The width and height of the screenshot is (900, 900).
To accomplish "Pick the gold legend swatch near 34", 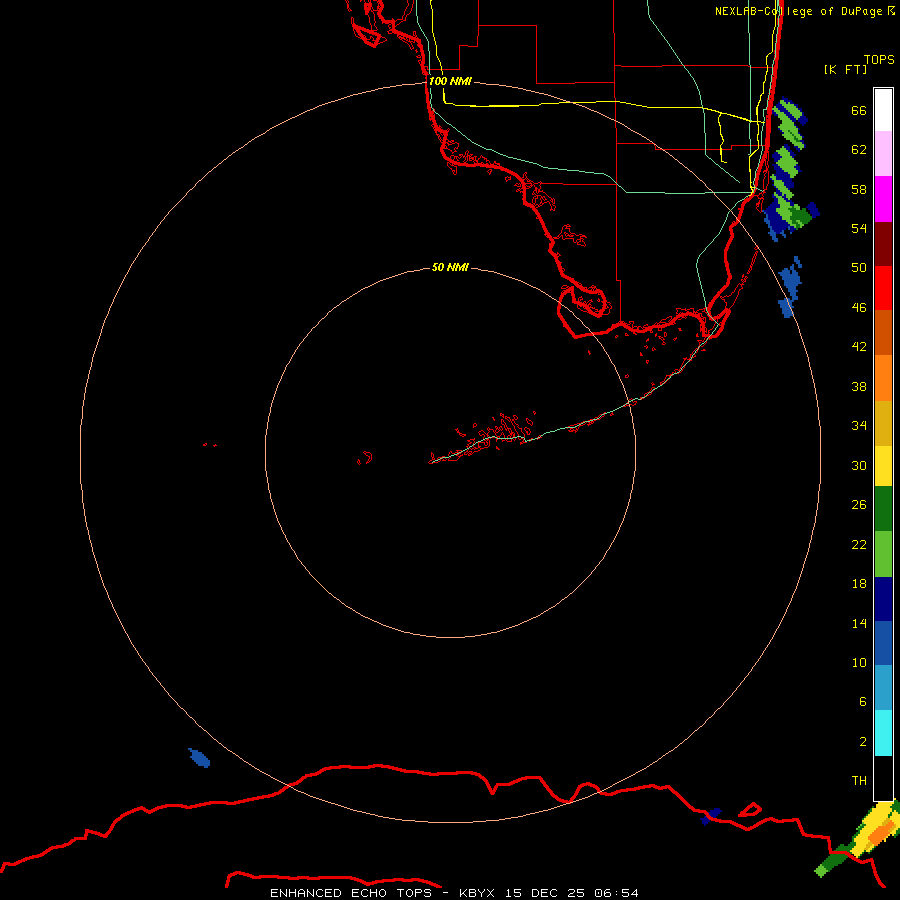I will [883, 423].
